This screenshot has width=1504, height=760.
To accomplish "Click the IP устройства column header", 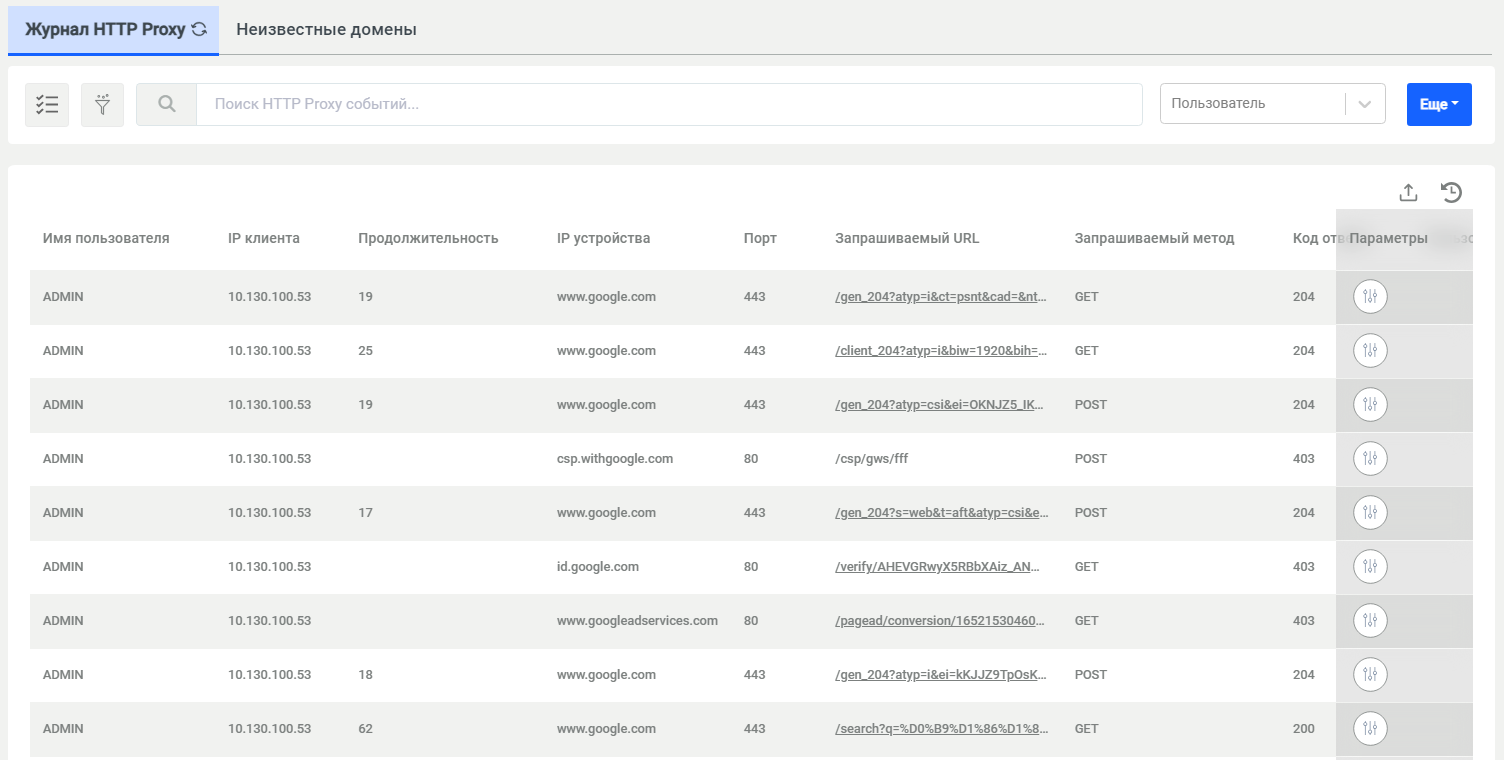I will coord(604,238).
